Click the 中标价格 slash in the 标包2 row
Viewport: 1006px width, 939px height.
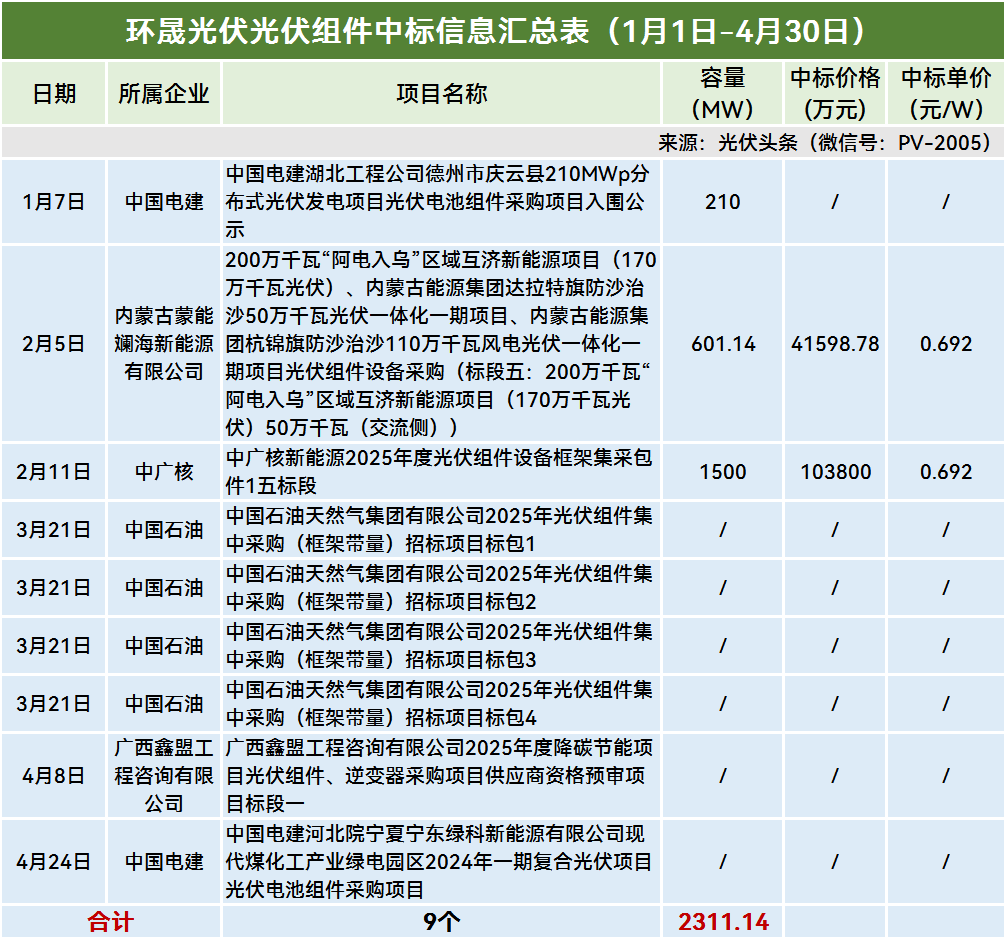tap(835, 588)
